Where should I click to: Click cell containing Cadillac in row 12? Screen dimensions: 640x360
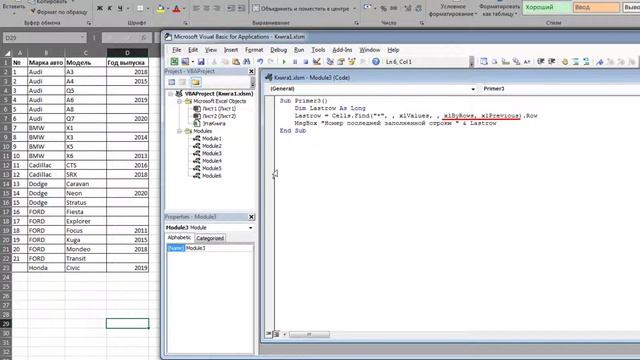46,165
